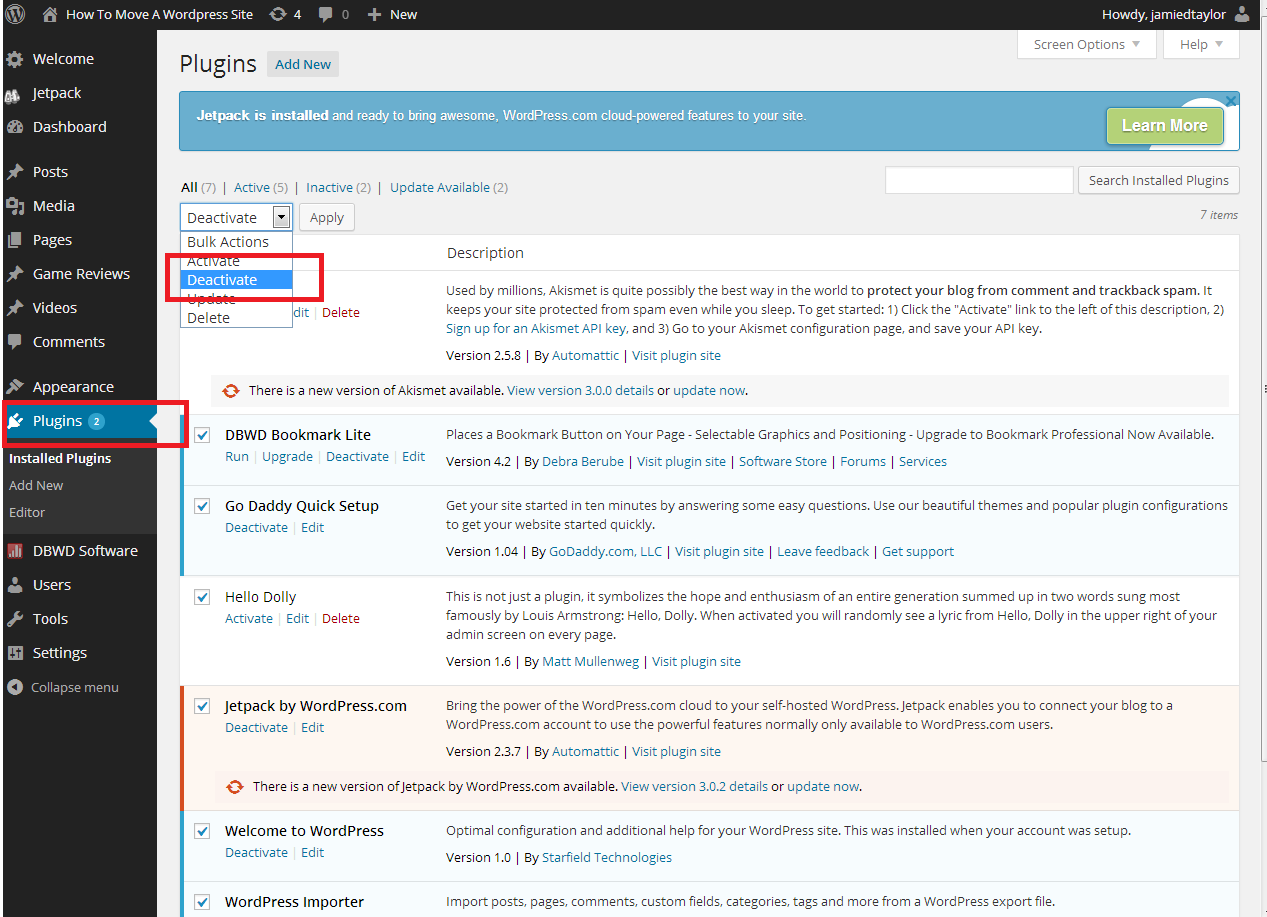Deactivate Go Daddy Quick Setup link
1267x917 pixels.
click(x=256, y=528)
